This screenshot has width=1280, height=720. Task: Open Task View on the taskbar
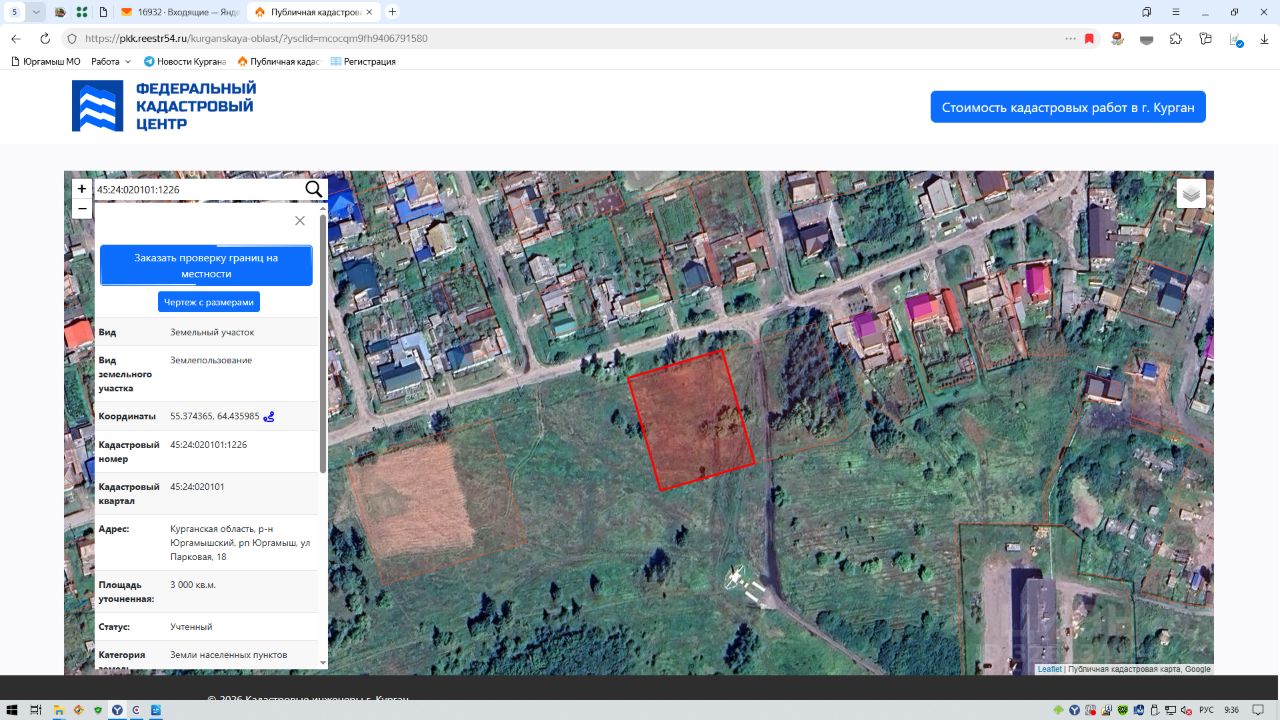36,710
